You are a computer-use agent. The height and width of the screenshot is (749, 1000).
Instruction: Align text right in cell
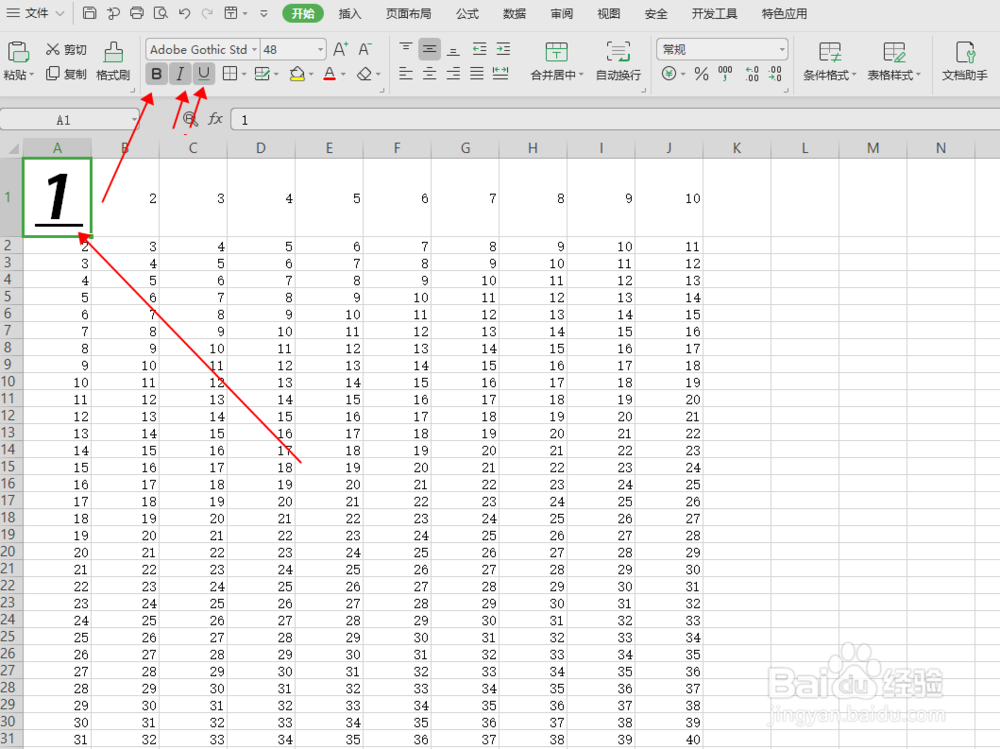click(453, 74)
